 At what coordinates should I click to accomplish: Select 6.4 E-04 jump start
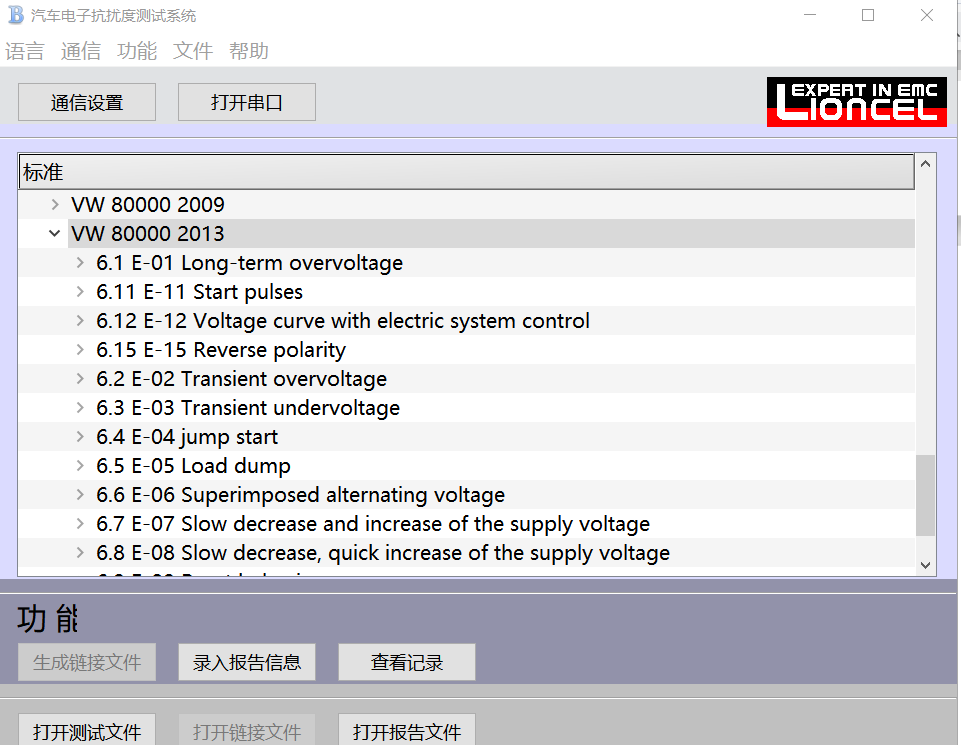187,437
